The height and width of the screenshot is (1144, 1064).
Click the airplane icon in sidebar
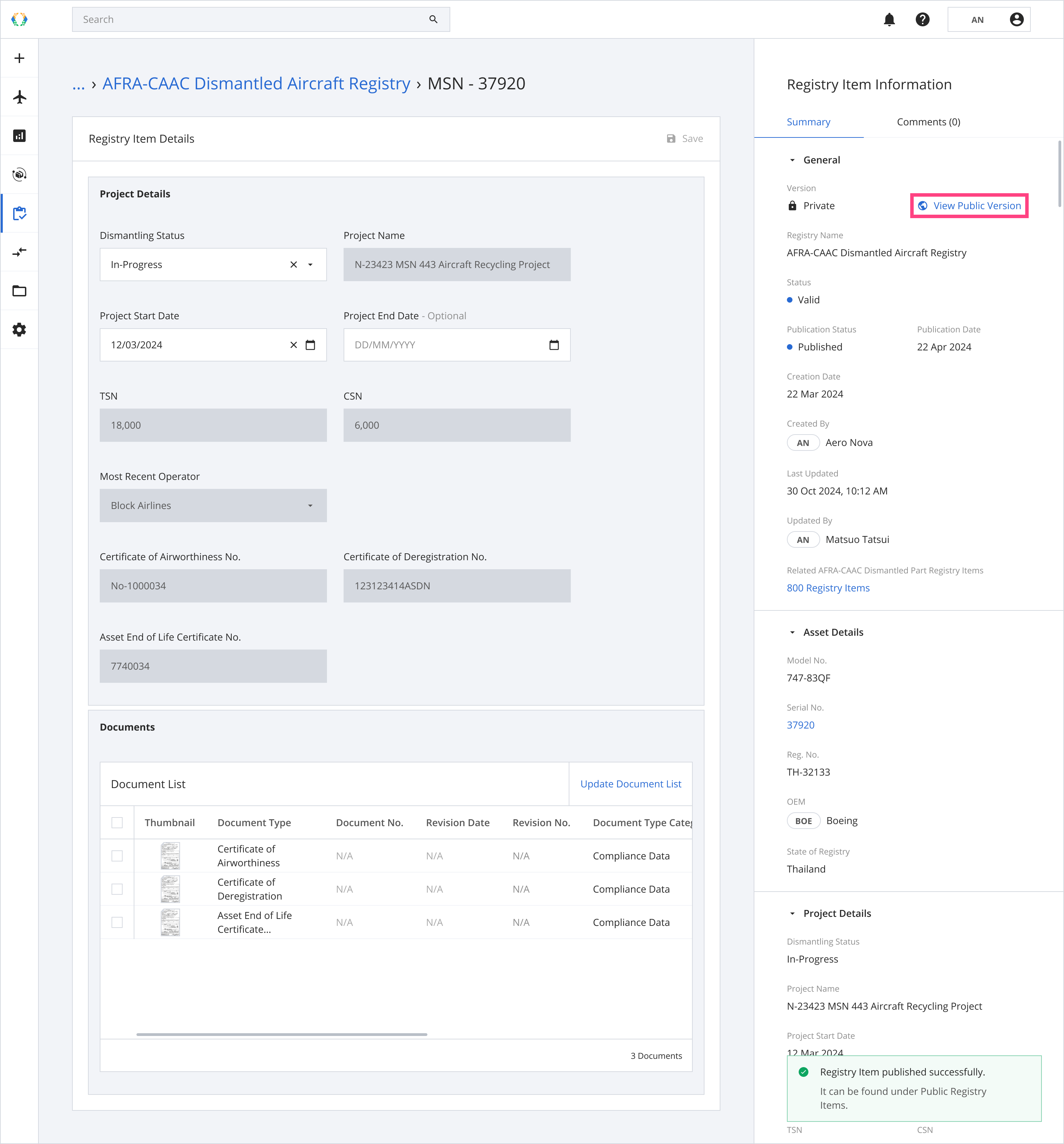[20, 97]
